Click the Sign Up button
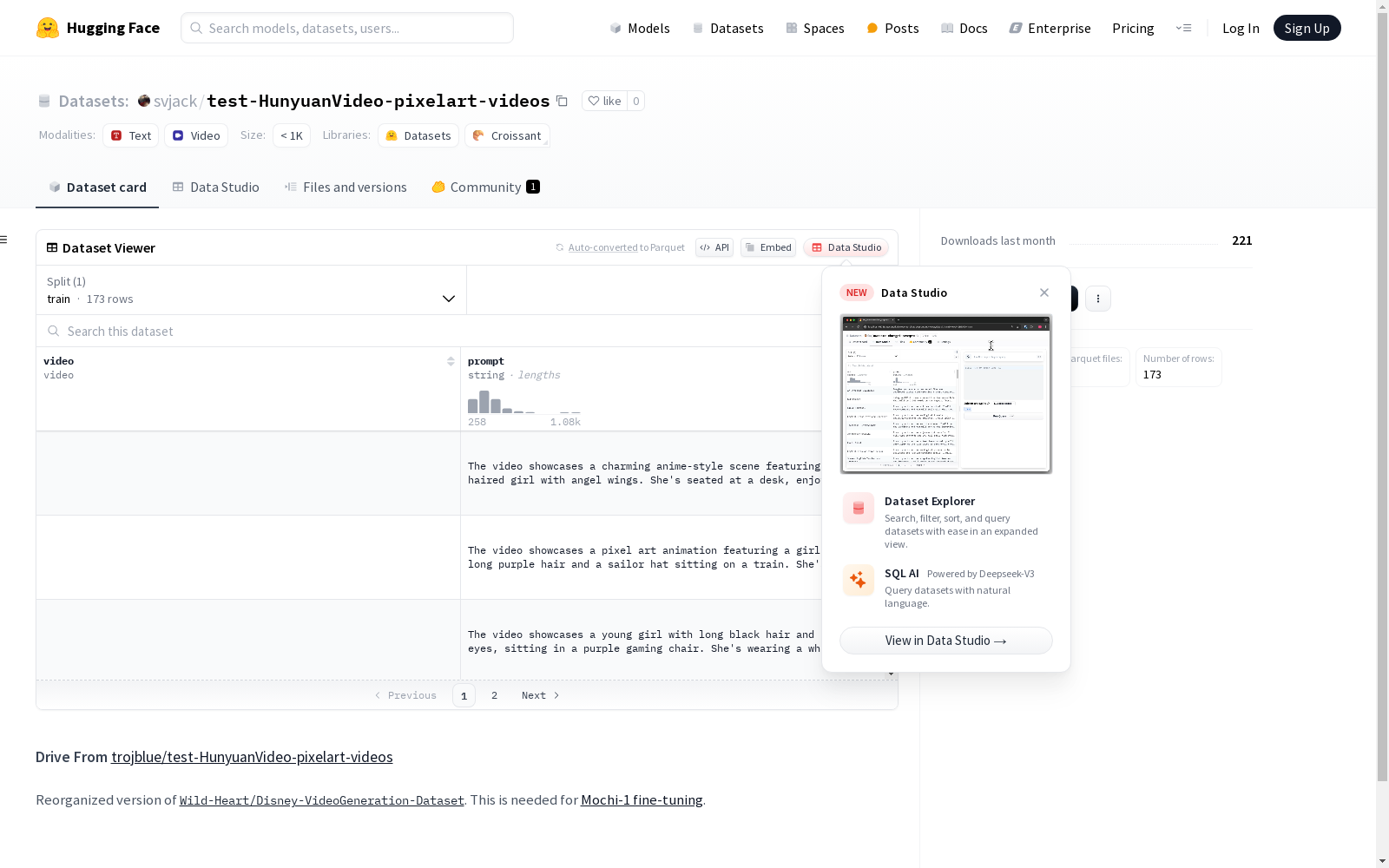This screenshot has height=868, width=1389. click(1307, 28)
